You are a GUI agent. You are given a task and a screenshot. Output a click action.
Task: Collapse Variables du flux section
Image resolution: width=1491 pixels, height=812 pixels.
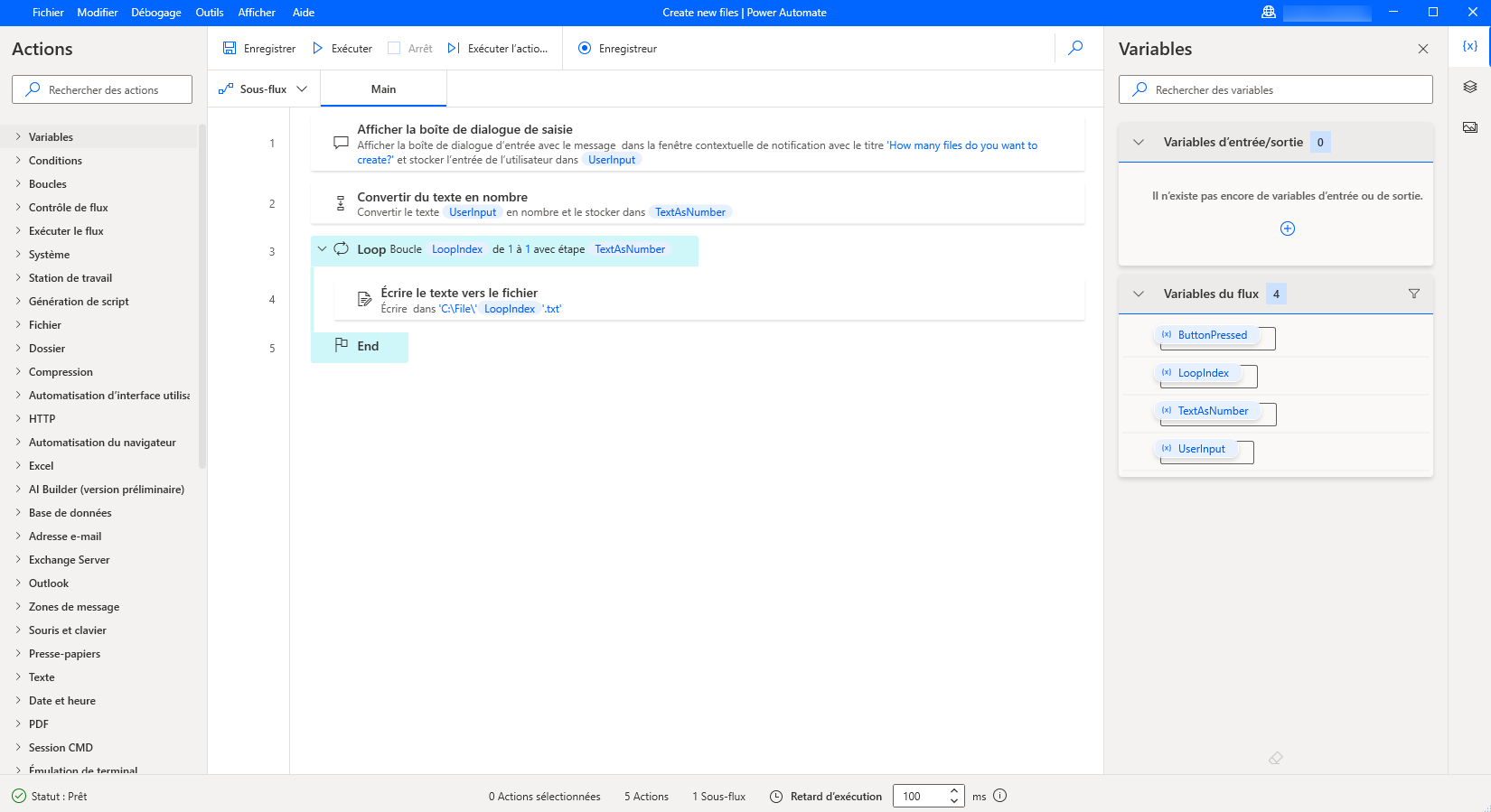click(1139, 294)
